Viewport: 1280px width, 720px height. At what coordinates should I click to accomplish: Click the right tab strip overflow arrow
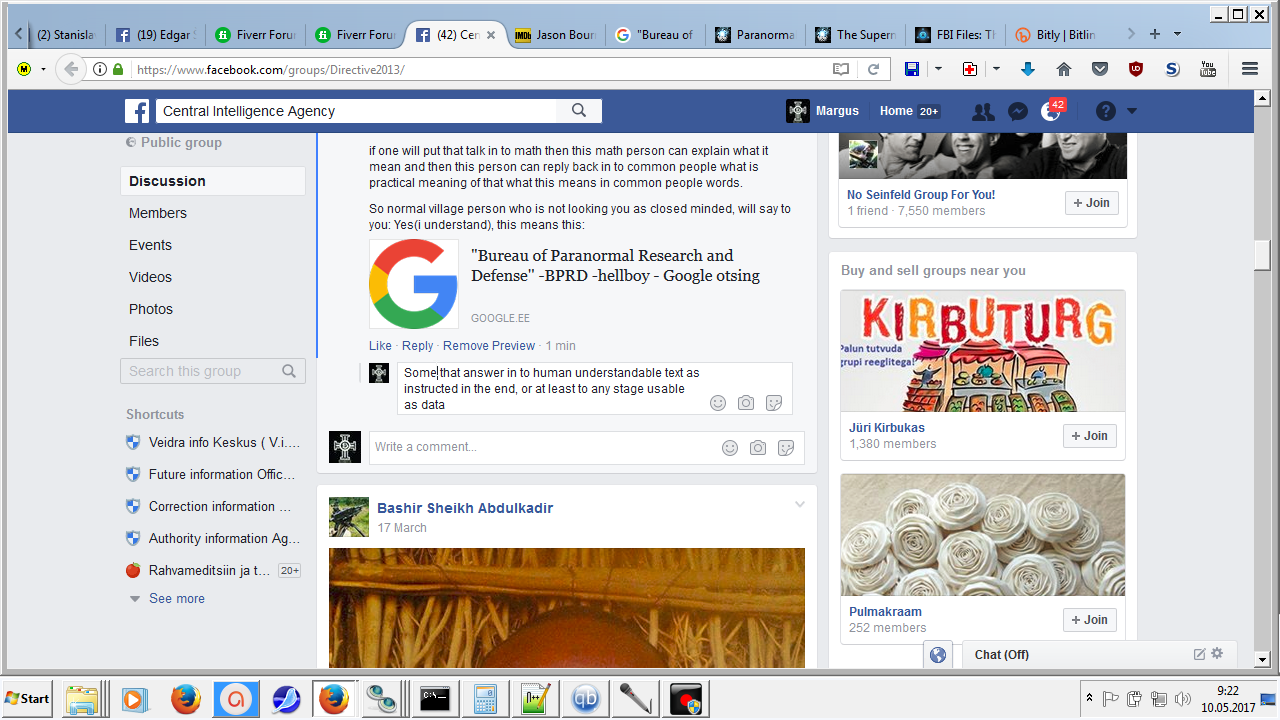[1131, 34]
